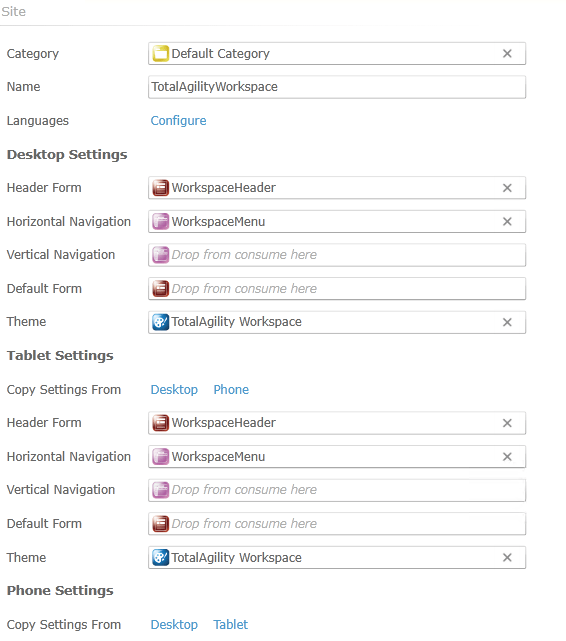The image size is (566, 641).
Task: Click the Desktop Default Form red form icon
Action: pyautogui.click(x=161, y=289)
